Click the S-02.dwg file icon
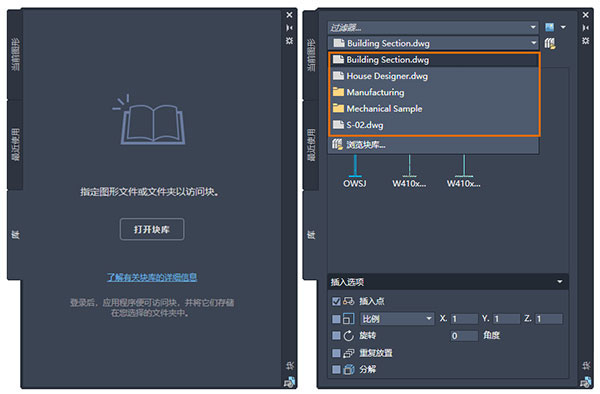Image resolution: width=600 pixels, height=394 pixels. 338,125
